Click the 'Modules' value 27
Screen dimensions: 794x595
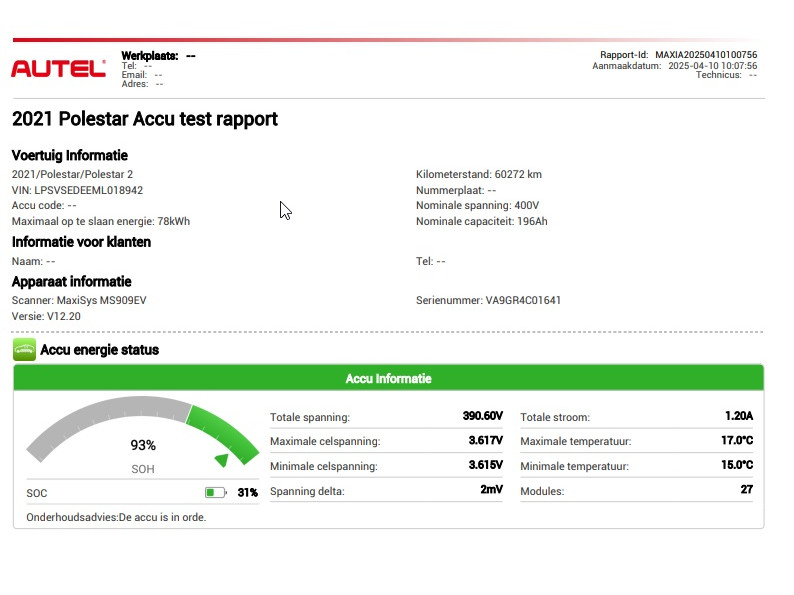click(746, 489)
